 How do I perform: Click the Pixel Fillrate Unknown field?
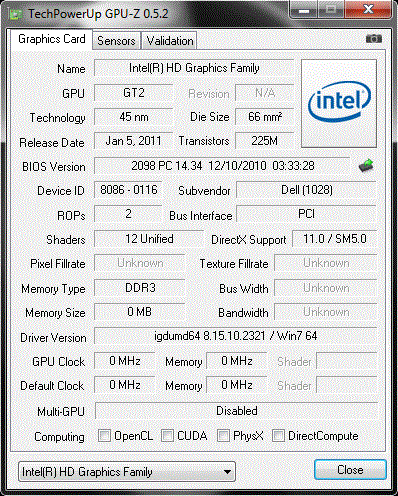pos(140,263)
